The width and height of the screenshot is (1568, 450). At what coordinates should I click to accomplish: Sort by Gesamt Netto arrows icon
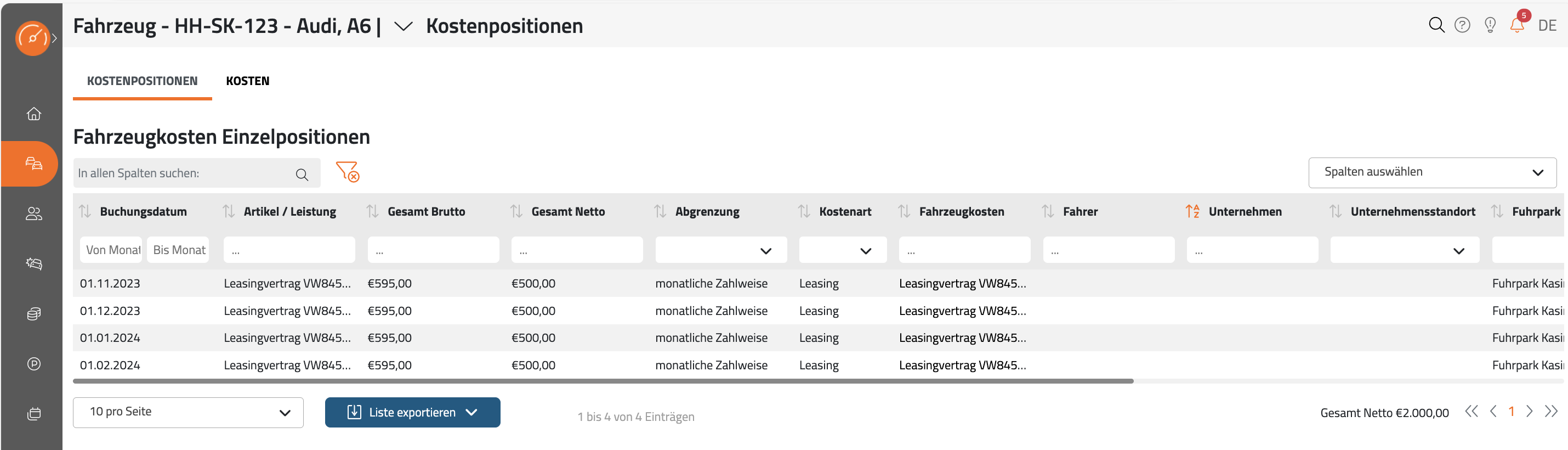(516, 211)
